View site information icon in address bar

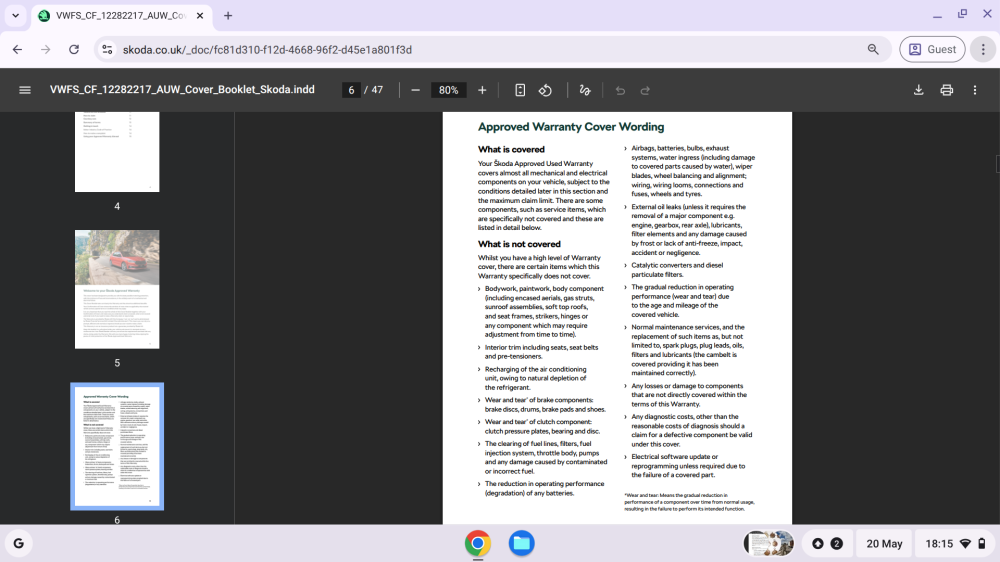107,49
